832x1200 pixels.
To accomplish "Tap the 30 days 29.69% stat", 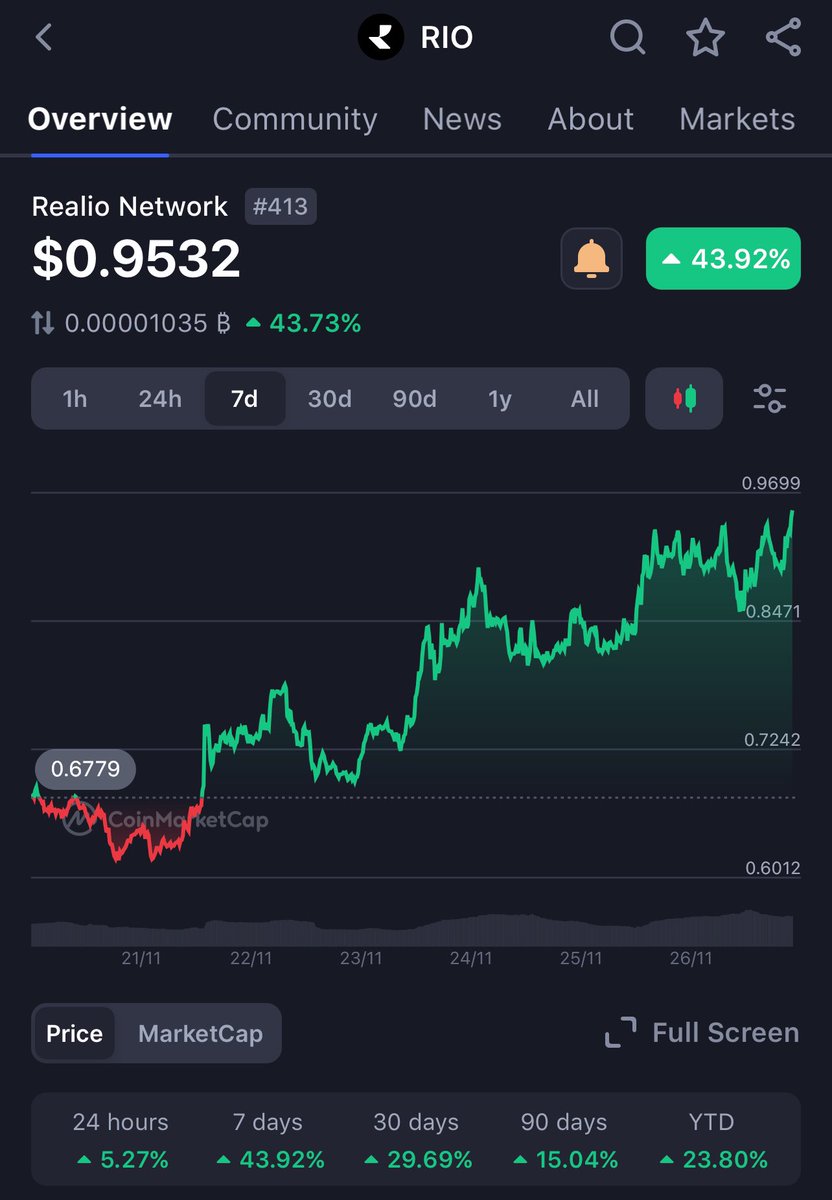I will pos(416,1141).
